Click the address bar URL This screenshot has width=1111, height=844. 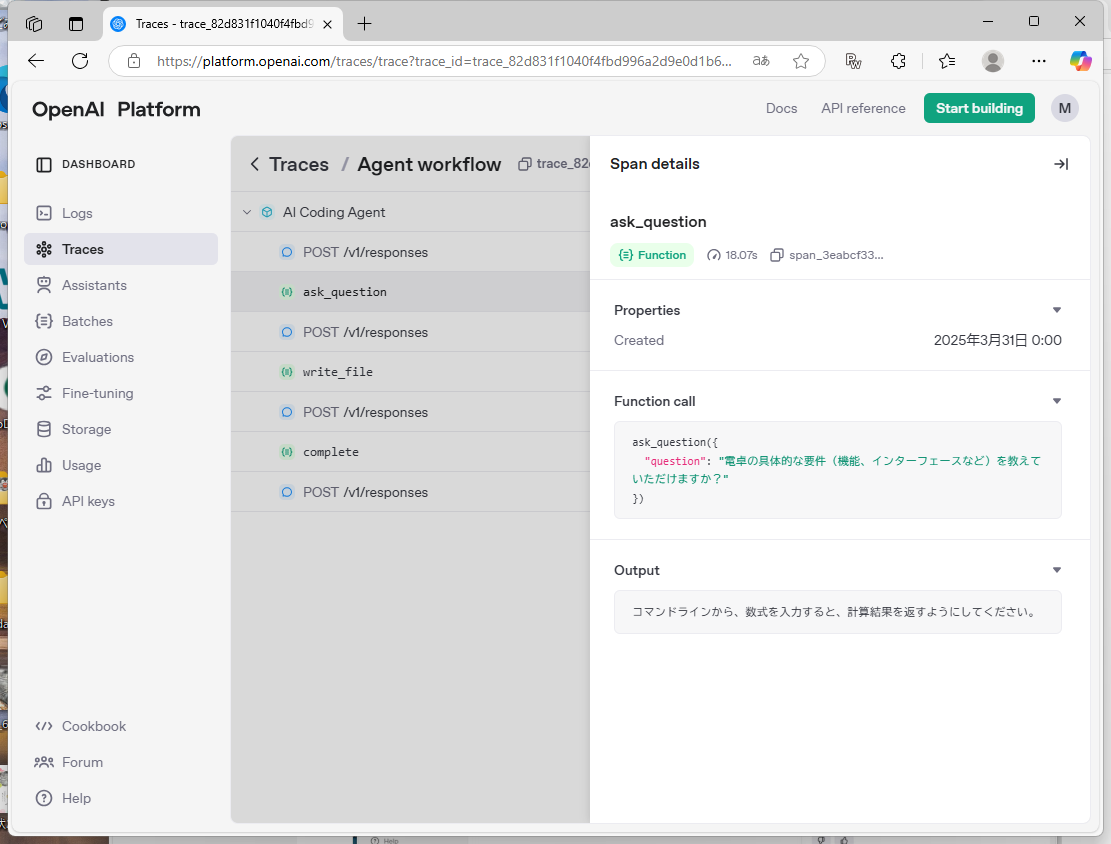coord(444,61)
